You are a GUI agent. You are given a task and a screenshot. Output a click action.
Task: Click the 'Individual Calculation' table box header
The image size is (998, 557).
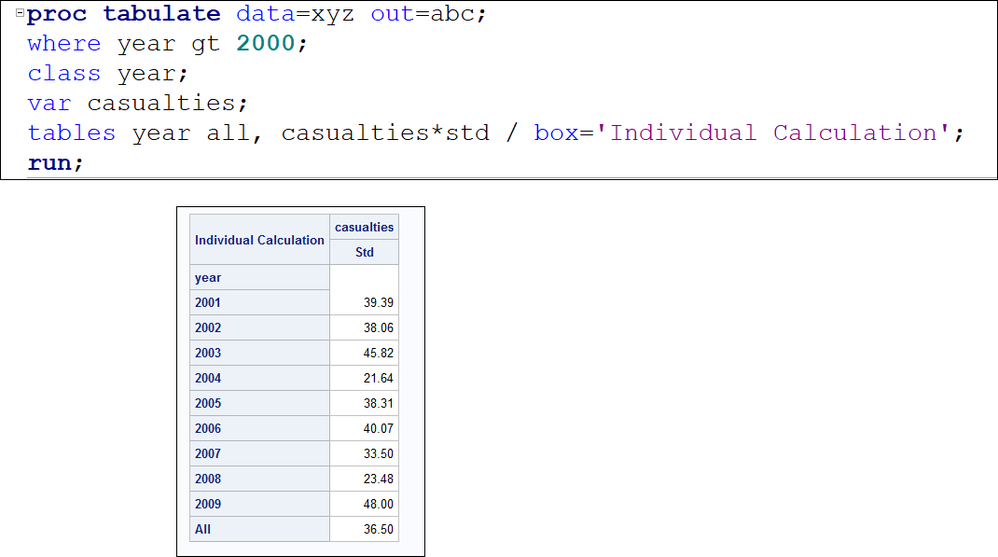260,240
